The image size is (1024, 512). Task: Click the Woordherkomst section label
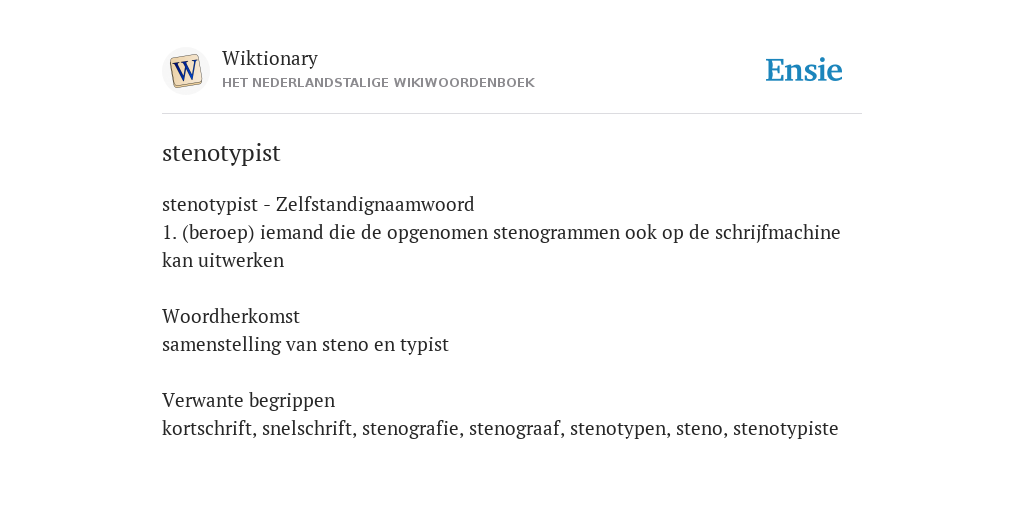[x=231, y=316]
